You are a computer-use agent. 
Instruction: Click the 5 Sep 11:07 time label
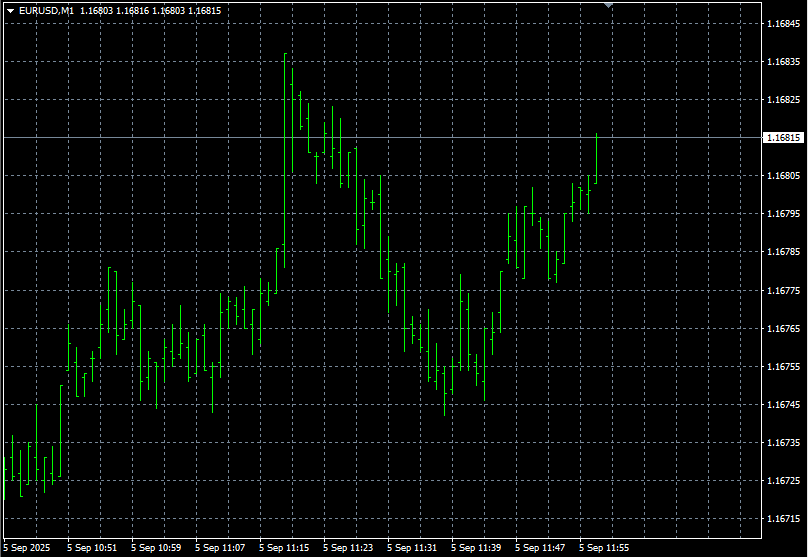tap(220, 548)
